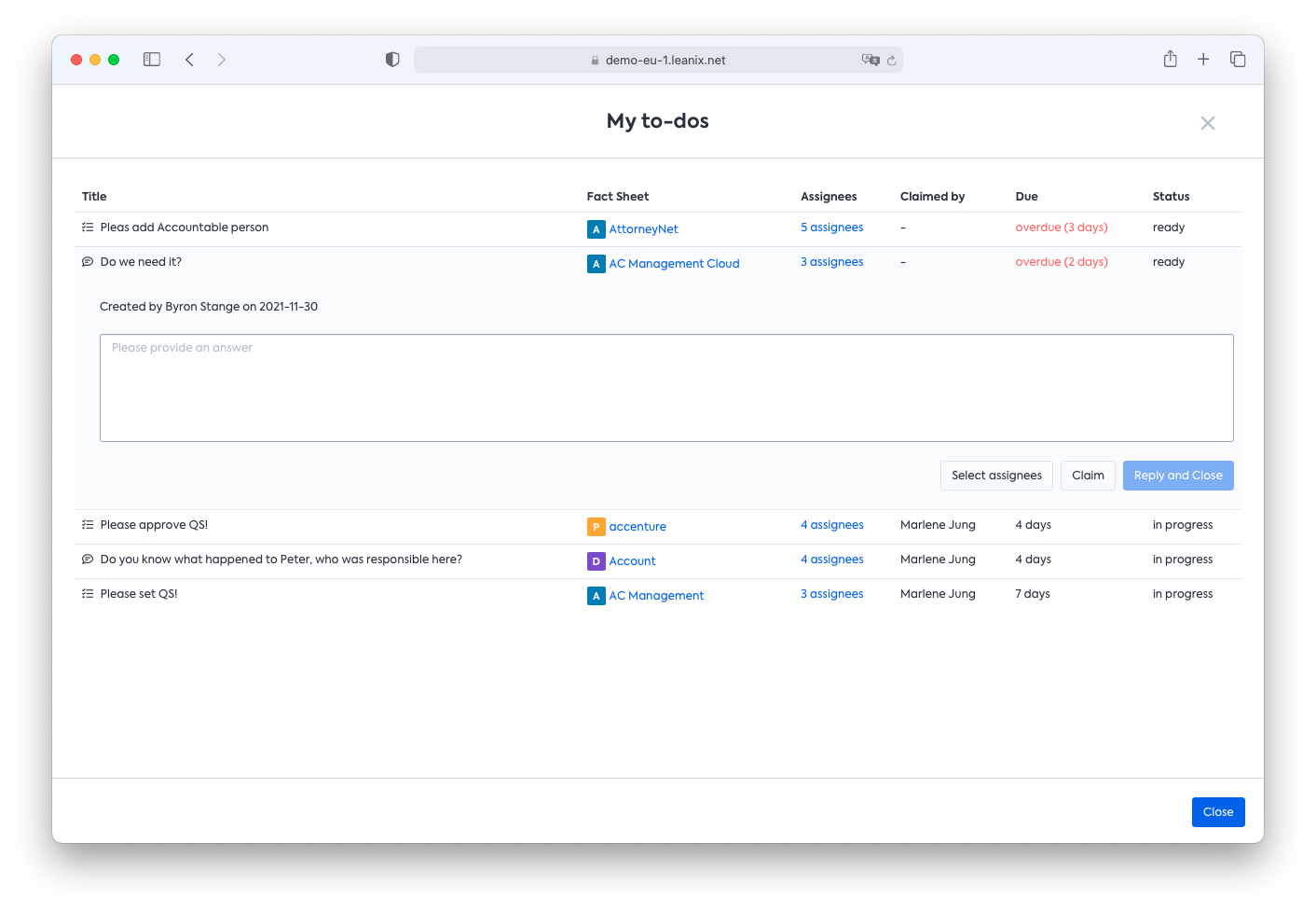Click the Title column header
This screenshot has height=912, width=1316.
click(94, 197)
